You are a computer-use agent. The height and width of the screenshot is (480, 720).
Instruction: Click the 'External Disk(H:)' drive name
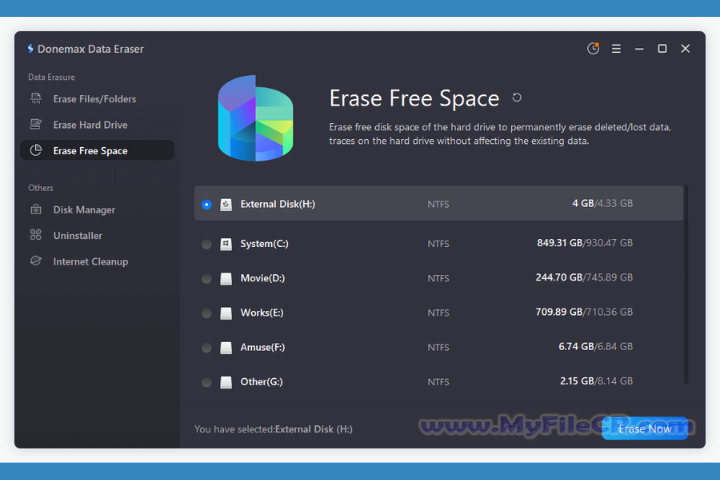coord(278,204)
